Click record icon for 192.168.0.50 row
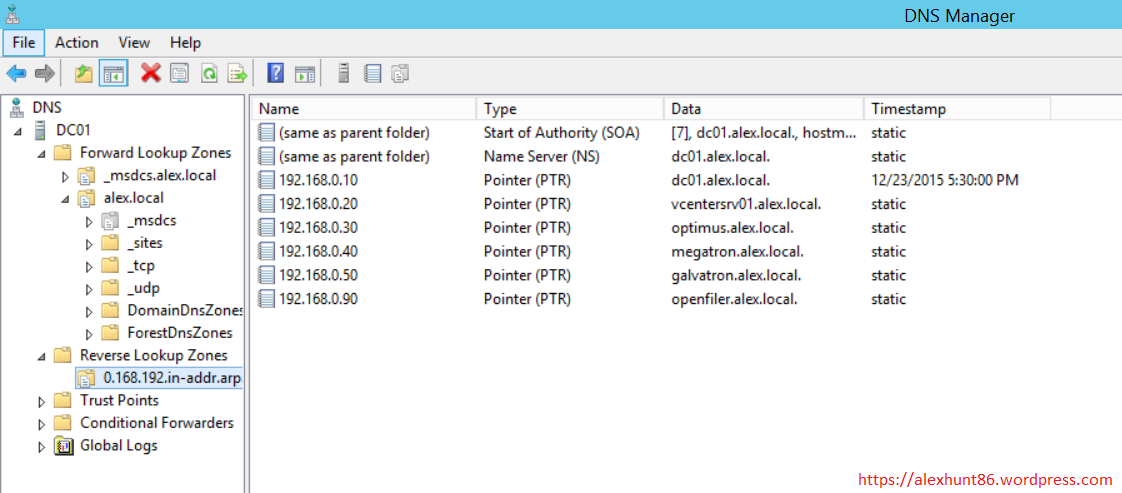This screenshot has width=1122, height=493. coord(266,275)
